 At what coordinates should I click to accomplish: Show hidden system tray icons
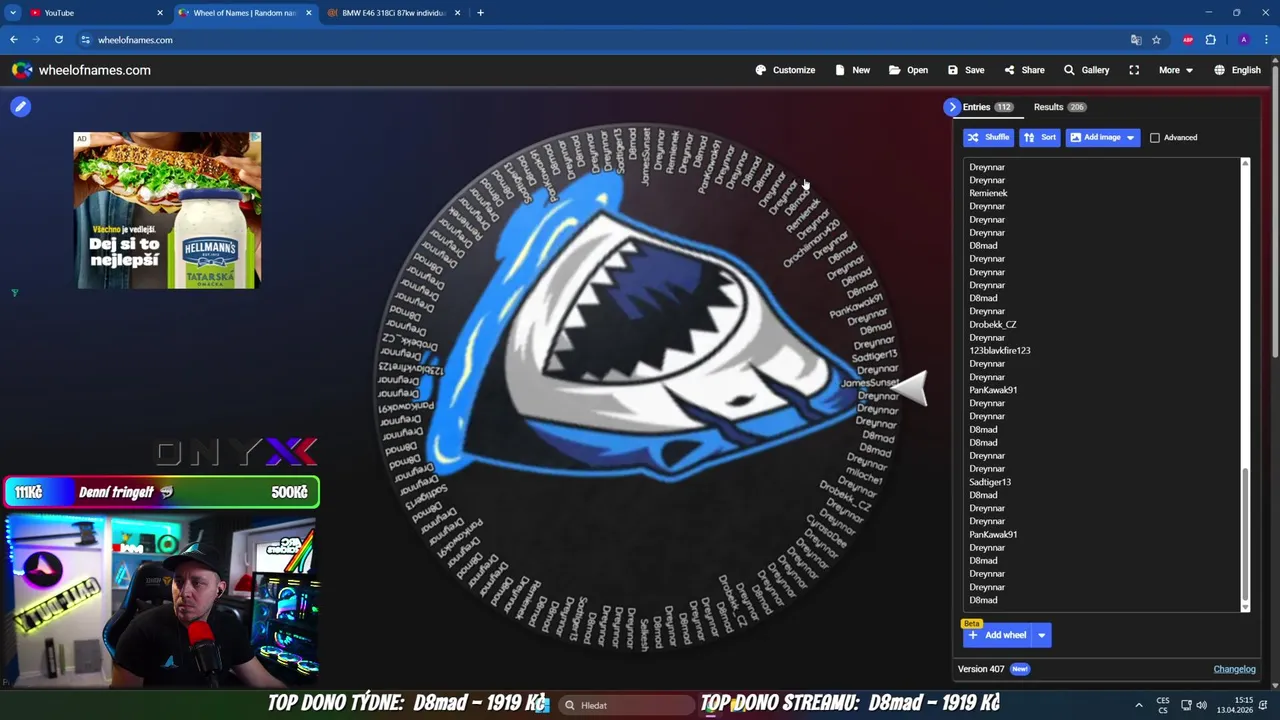point(1138,705)
